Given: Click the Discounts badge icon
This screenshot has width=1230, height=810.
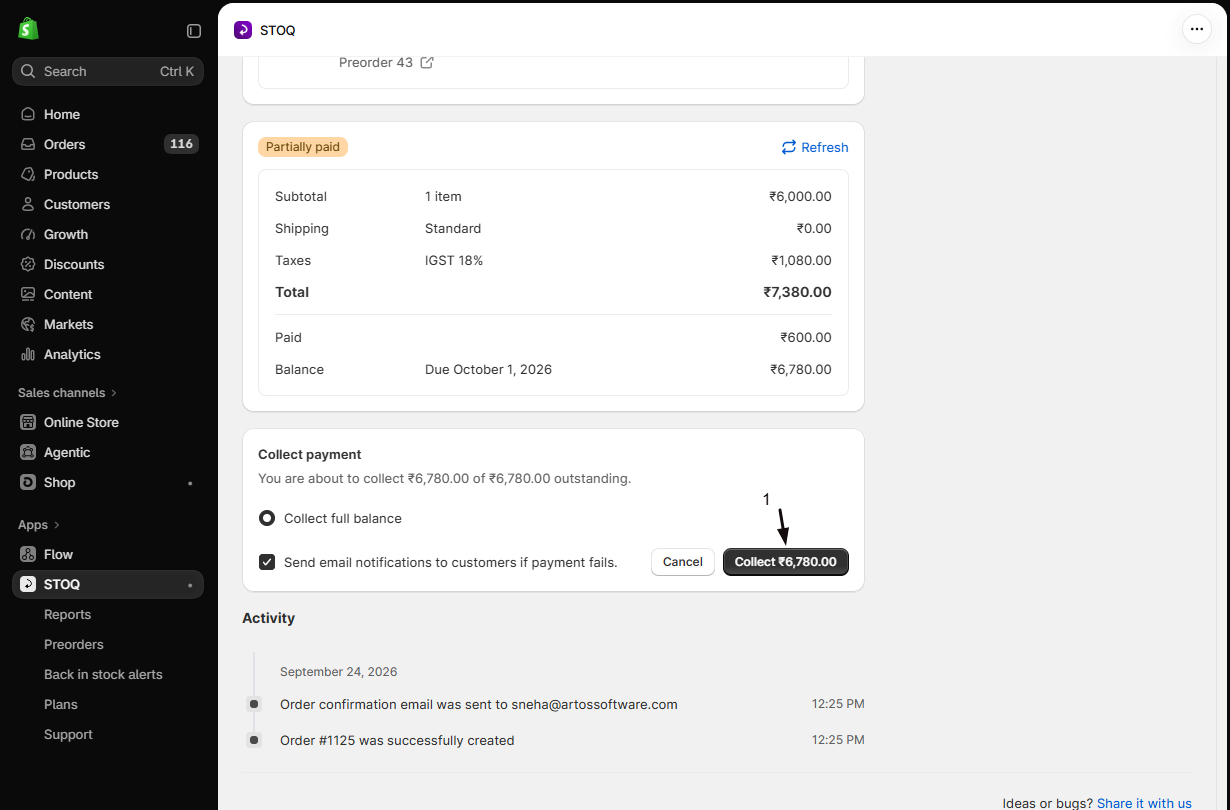Looking at the screenshot, I should point(28,264).
